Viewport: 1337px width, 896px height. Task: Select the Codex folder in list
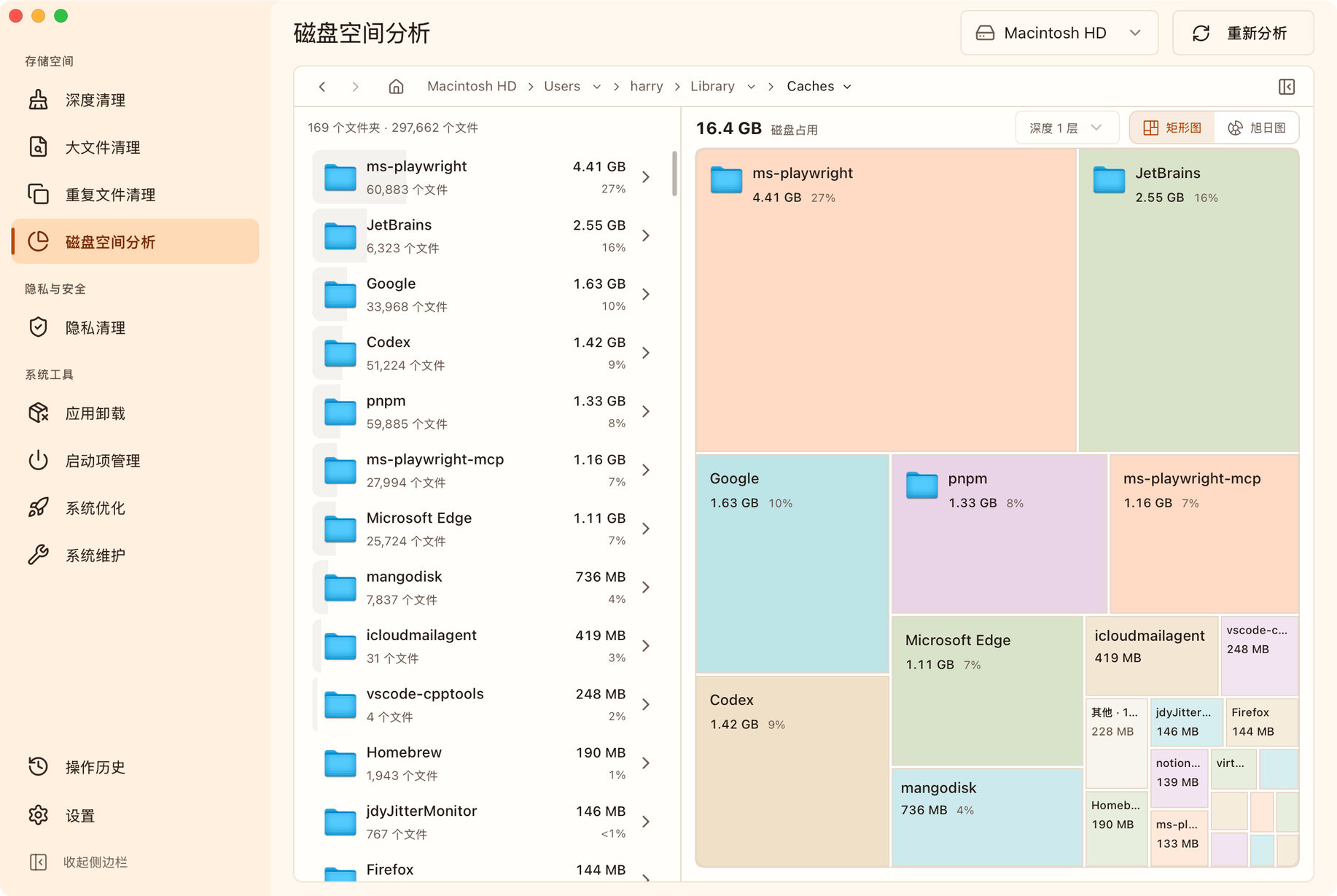tap(486, 353)
